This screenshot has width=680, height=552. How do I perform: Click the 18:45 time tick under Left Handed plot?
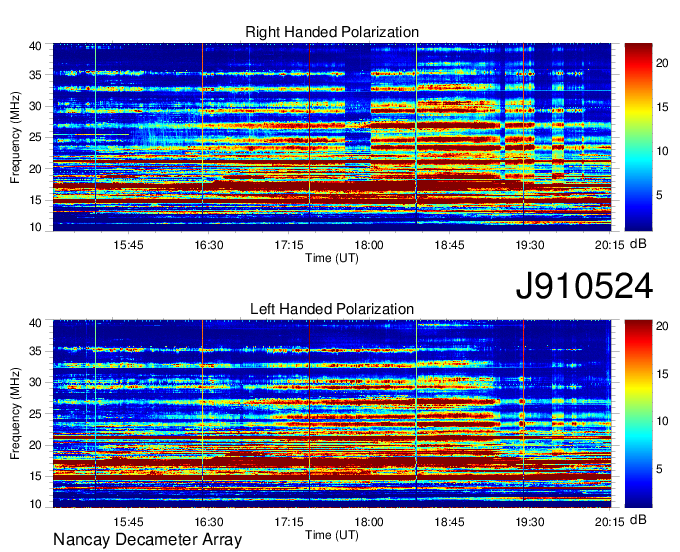[x=449, y=522]
